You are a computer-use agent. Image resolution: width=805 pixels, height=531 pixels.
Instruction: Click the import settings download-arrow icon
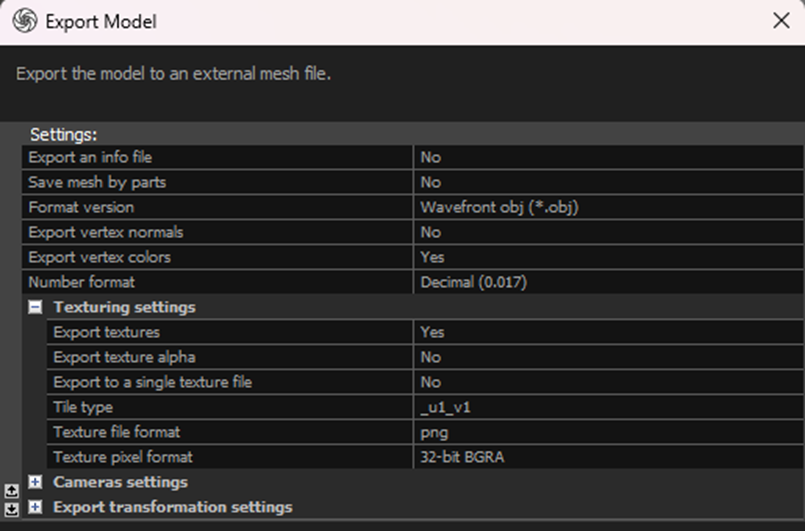tap(11, 508)
